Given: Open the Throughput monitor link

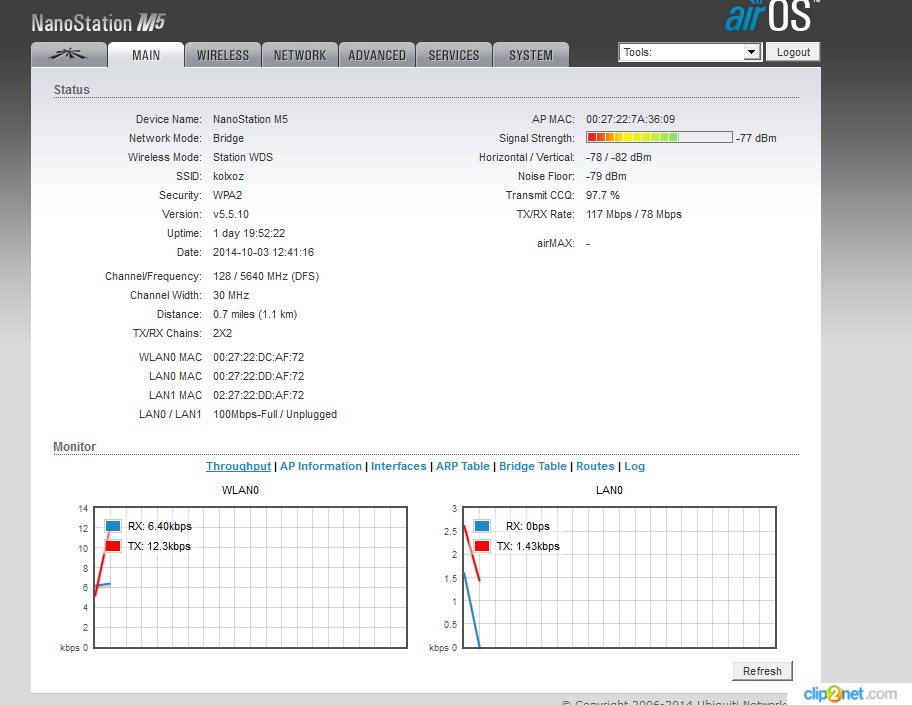Looking at the screenshot, I should (x=238, y=466).
